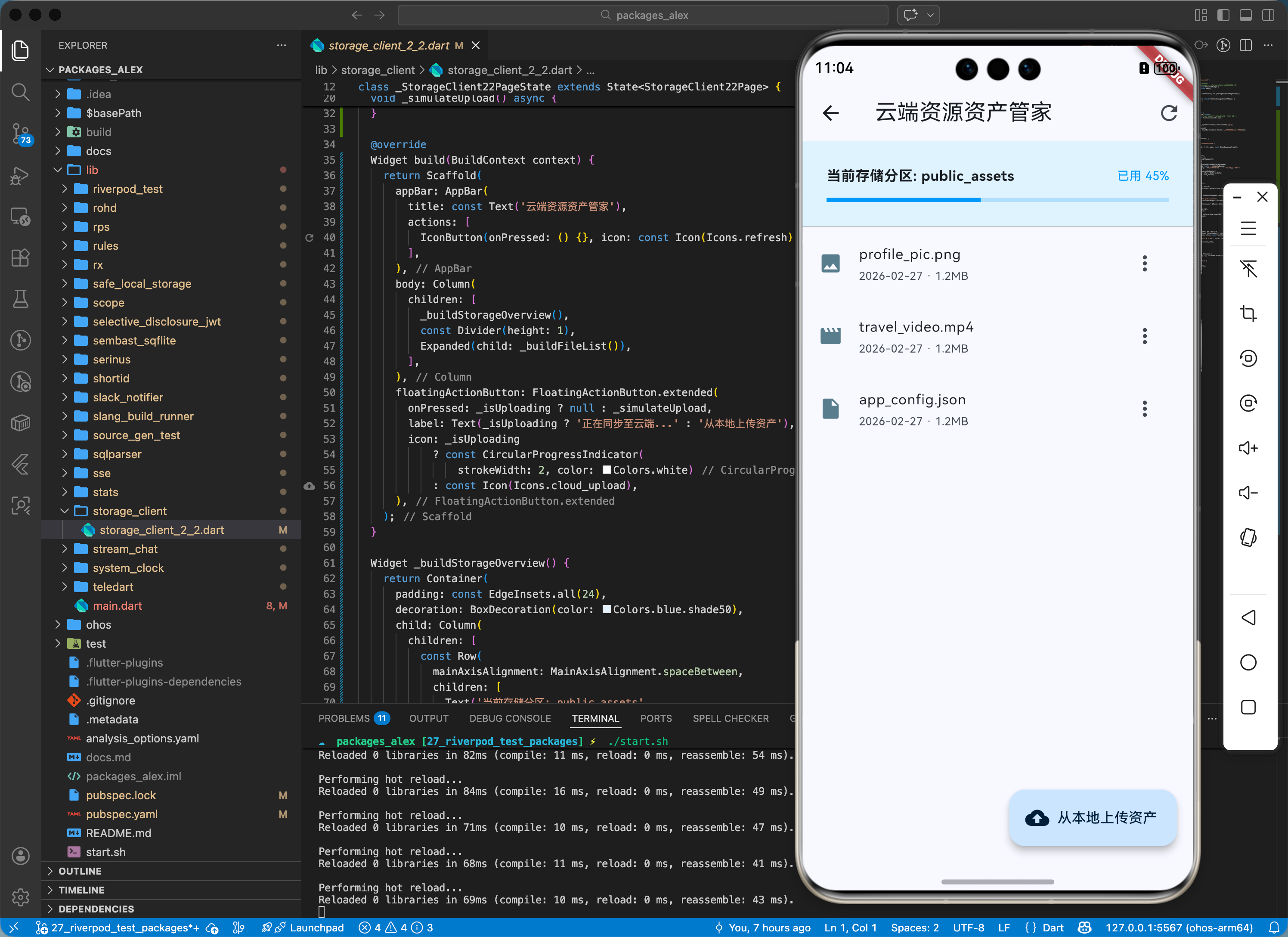This screenshot has width=1288, height=937.
Task: Open more options for travel_video.mp4
Action: (1144, 336)
